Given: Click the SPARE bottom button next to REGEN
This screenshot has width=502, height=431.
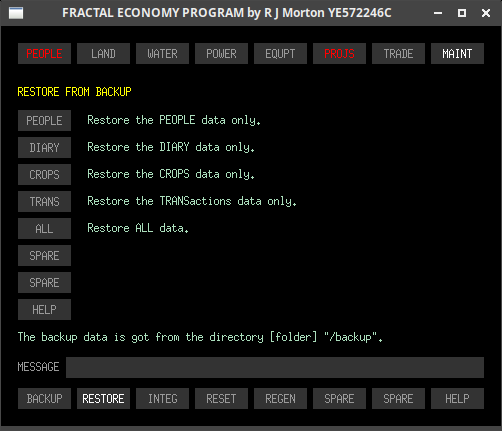Looking at the screenshot, I should pos(339,398).
